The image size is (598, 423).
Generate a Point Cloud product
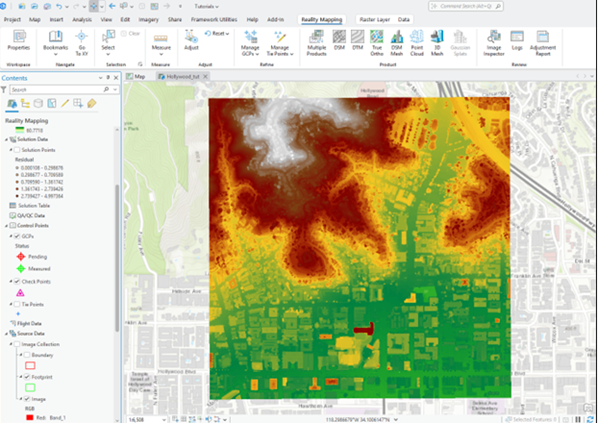point(416,43)
